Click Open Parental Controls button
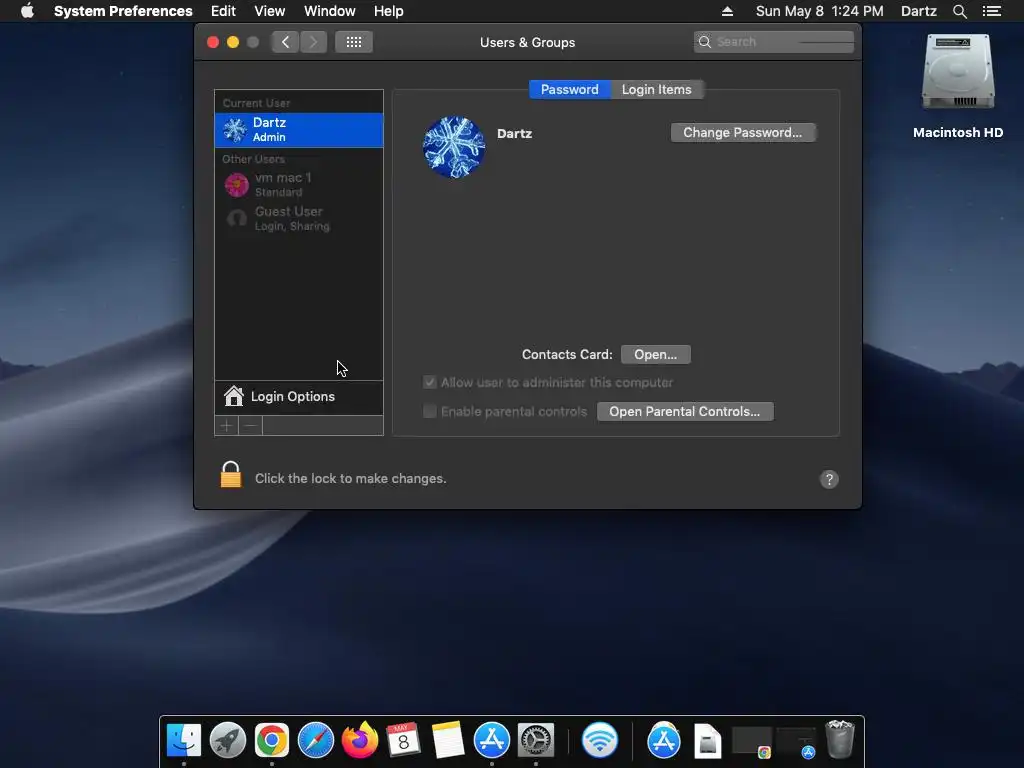This screenshot has height=768, width=1024. pyautogui.click(x=684, y=411)
